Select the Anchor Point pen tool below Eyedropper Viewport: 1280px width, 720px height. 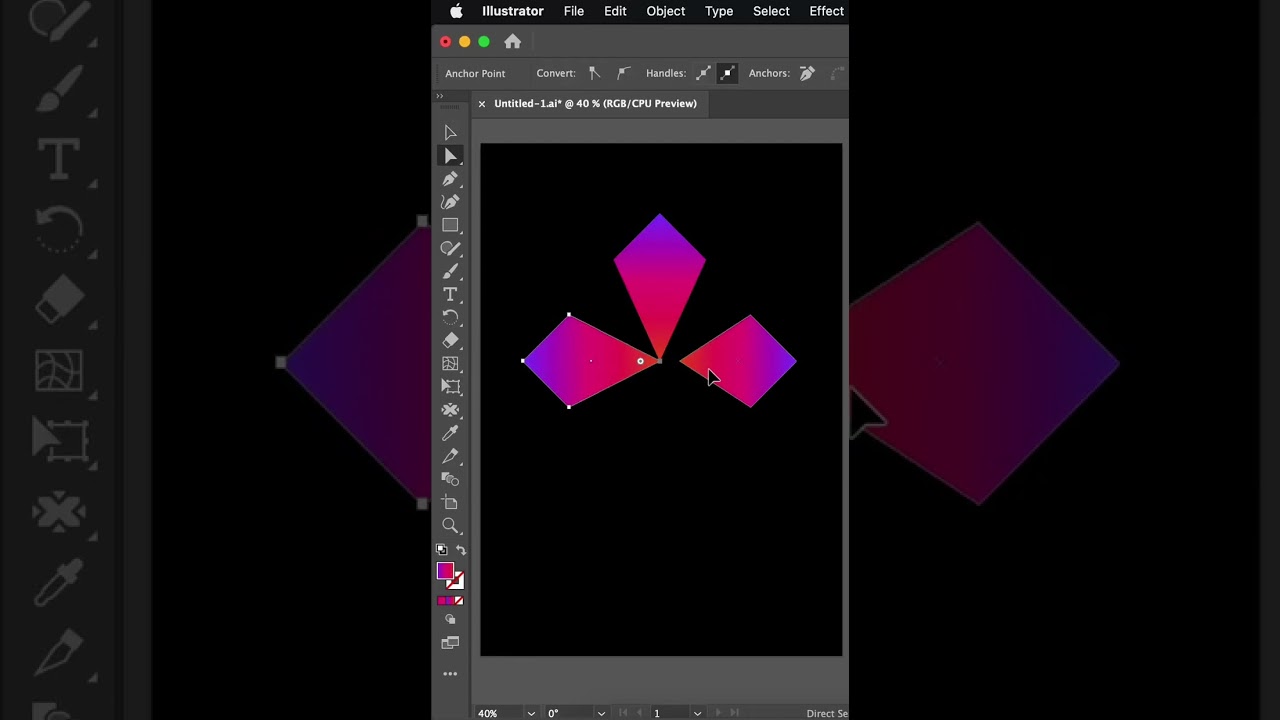(450, 456)
